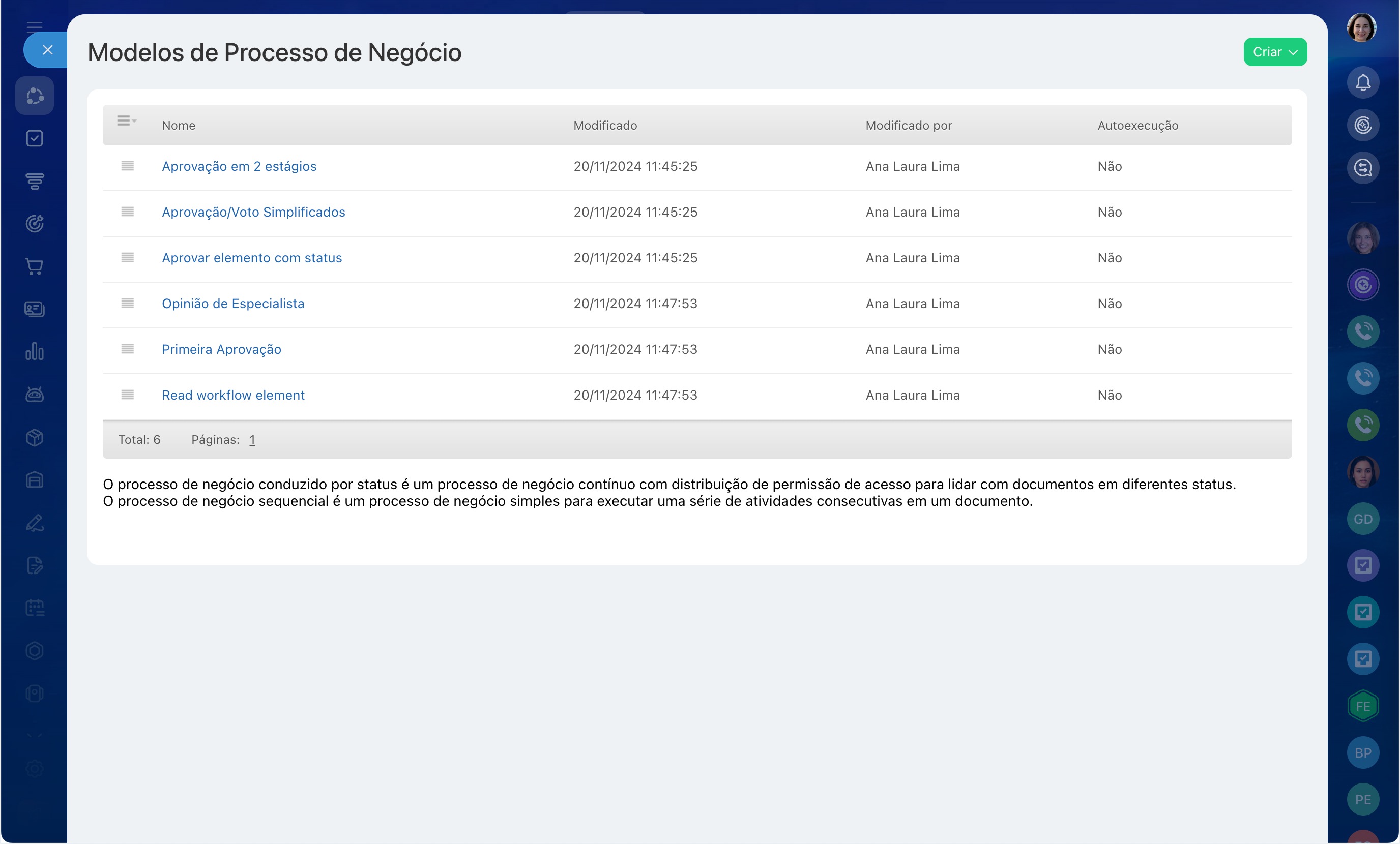Viewport: 1400px width, 844px height.
Task: Open the shopping cart sidebar icon
Action: 35,266
